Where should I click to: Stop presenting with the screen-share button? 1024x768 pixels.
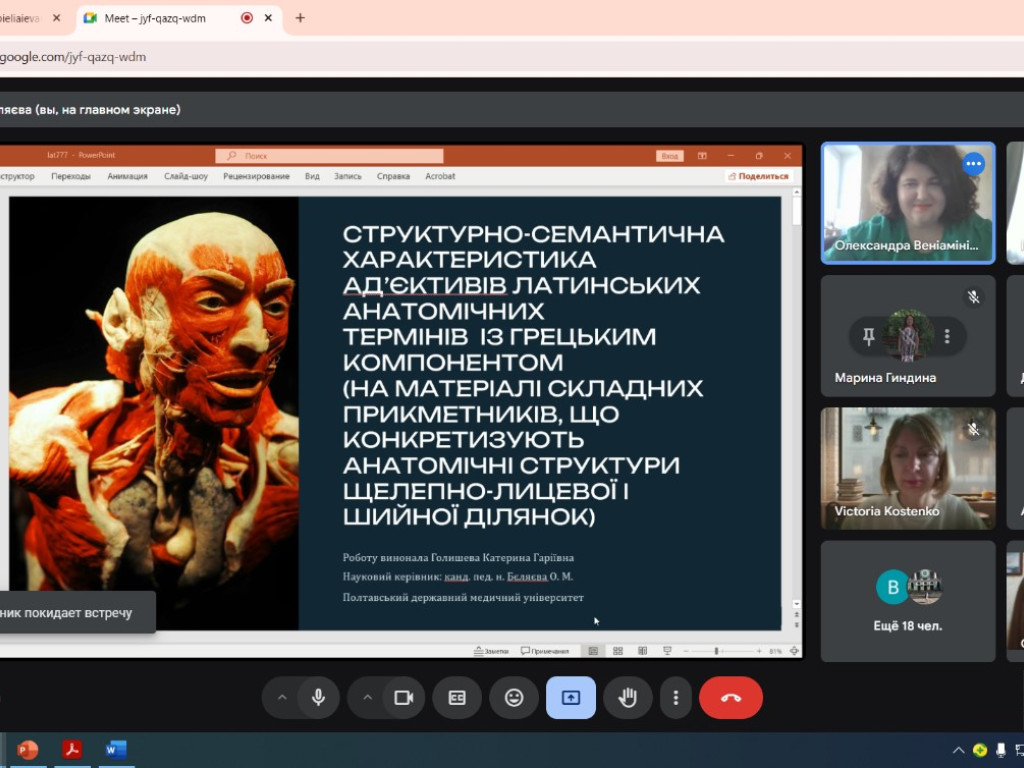coord(571,697)
